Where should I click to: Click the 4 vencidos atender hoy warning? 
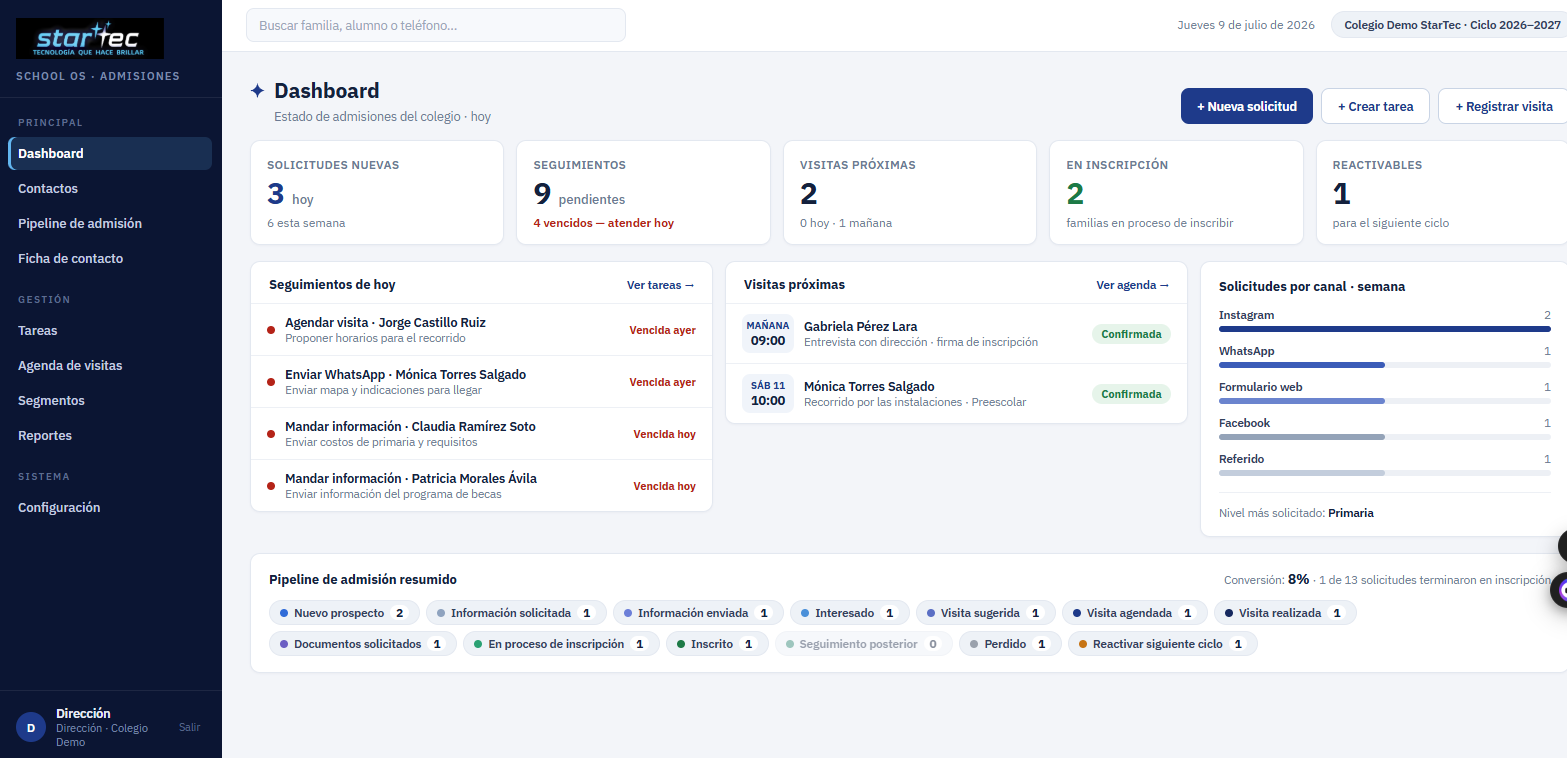[604, 223]
